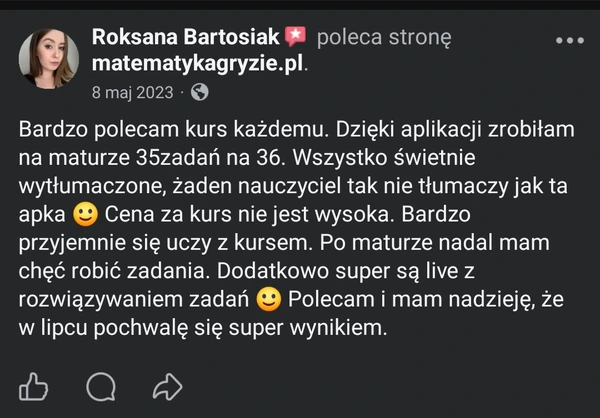Click the smiley emoji after "apka"
This screenshot has height=418, width=600.
tap(84, 213)
